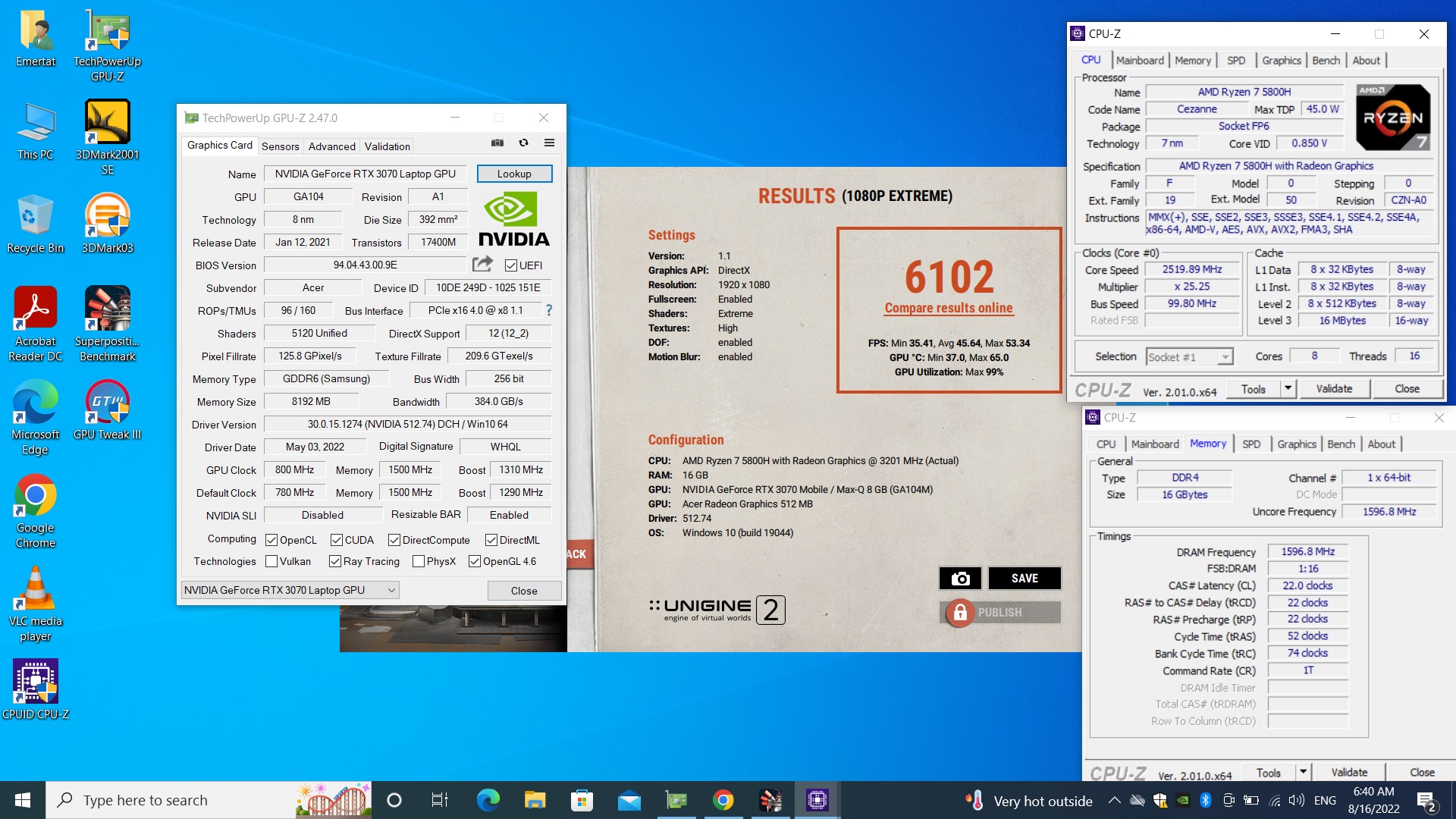Switch to GPU-Z Validation tab

[387, 146]
